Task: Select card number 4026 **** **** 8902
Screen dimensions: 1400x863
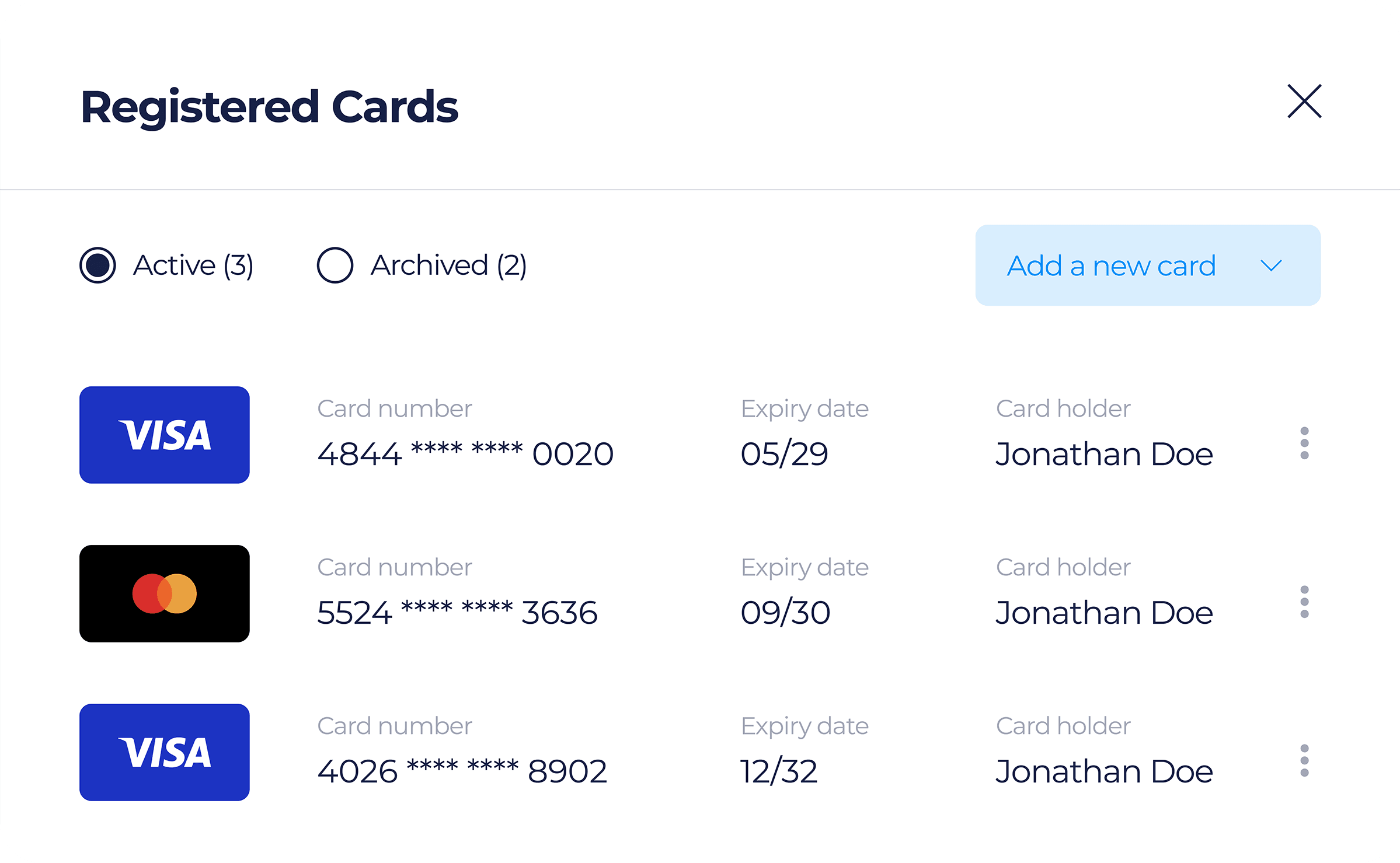Action: click(x=462, y=771)
